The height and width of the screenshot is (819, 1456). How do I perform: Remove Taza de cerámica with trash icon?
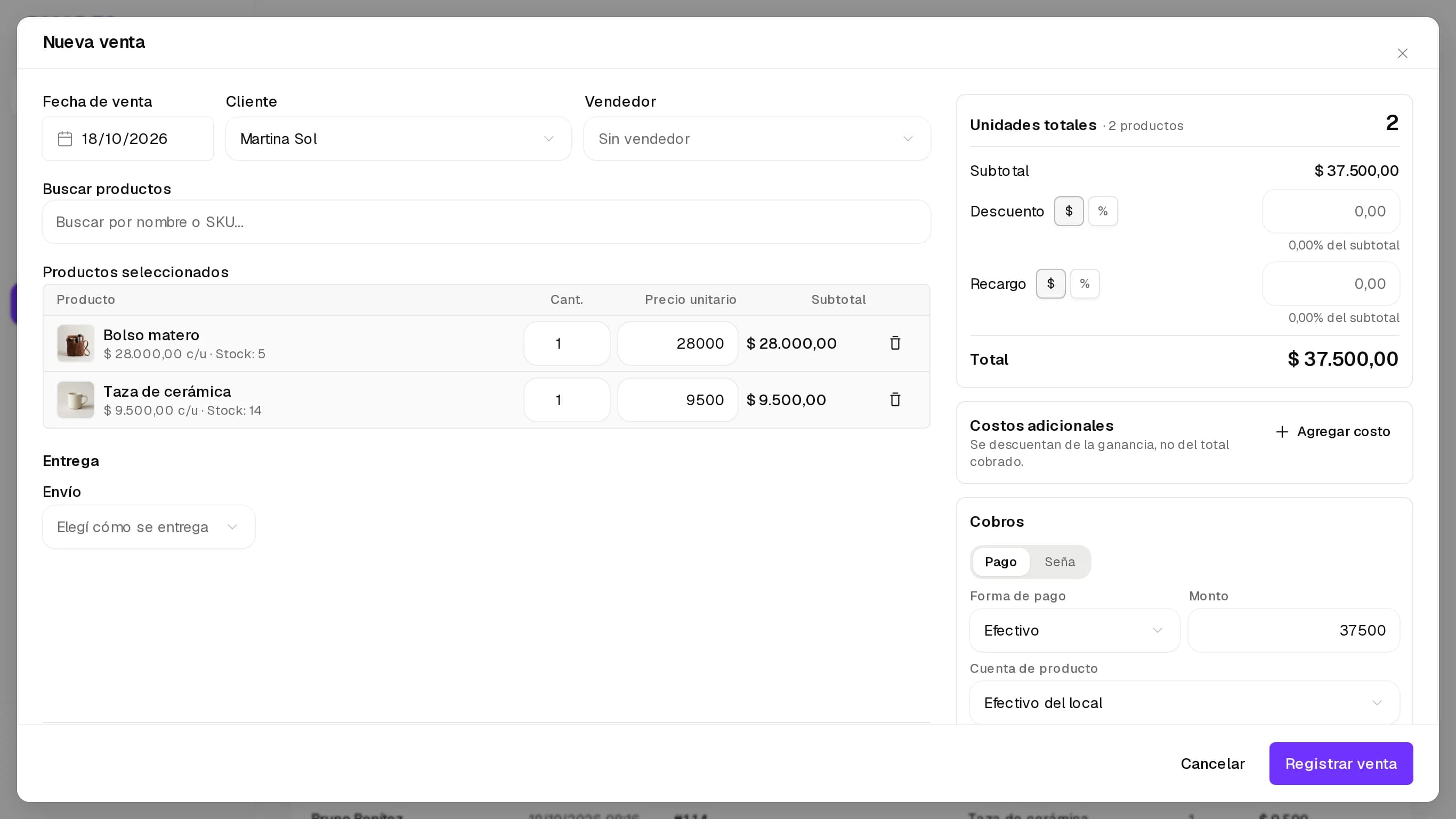(x=895, y=400)
